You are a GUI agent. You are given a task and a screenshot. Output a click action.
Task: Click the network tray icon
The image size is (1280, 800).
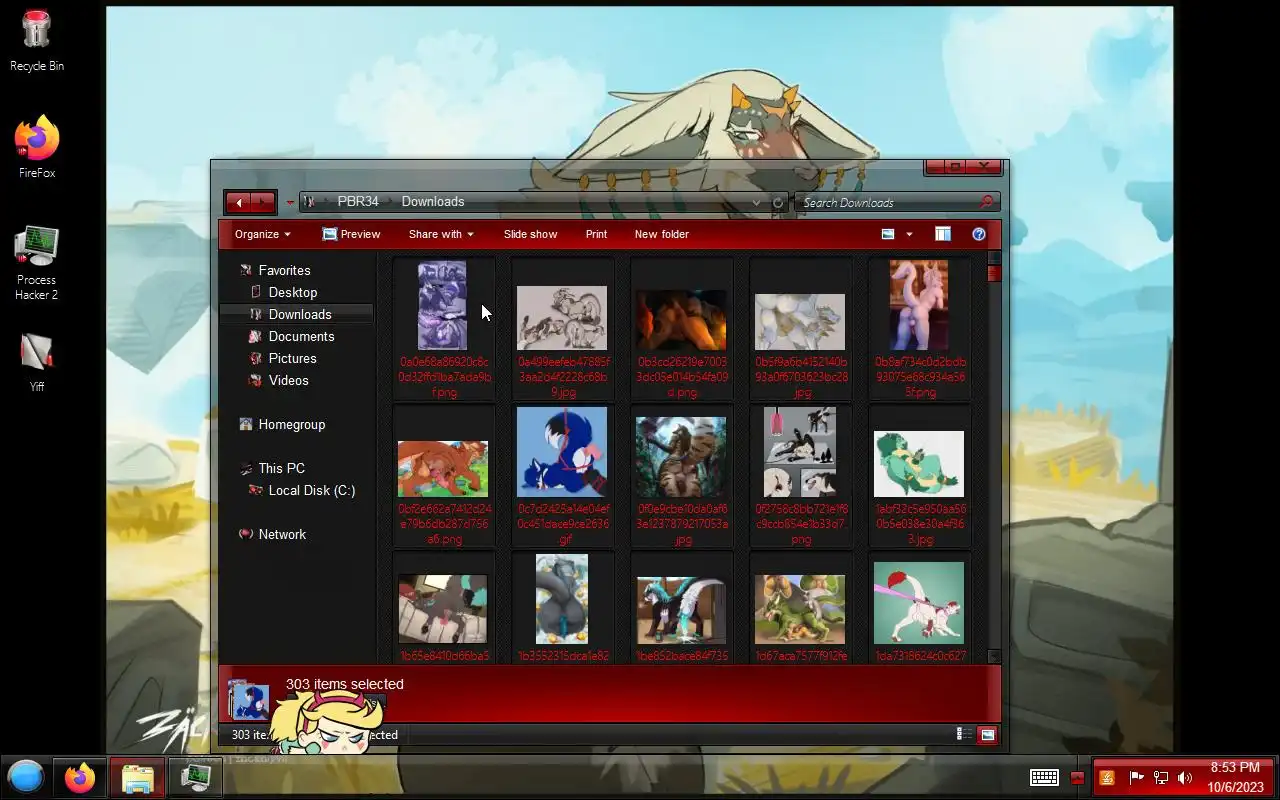1161,778
